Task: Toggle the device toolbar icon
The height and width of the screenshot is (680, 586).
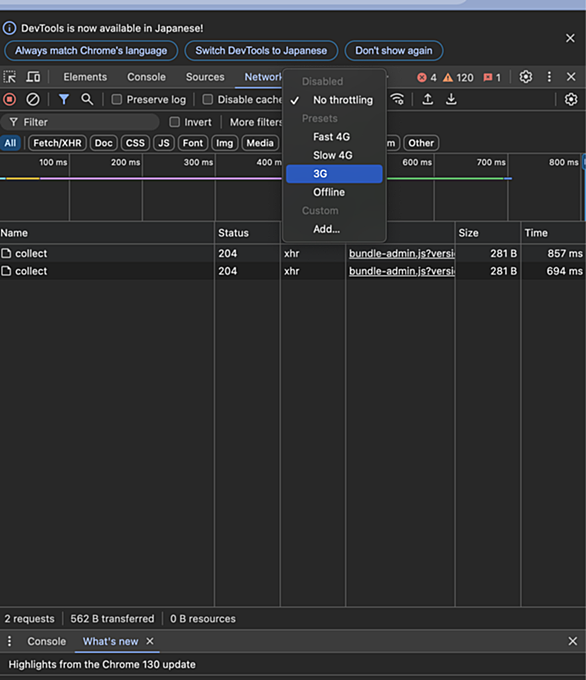Action: pos(33,77)
